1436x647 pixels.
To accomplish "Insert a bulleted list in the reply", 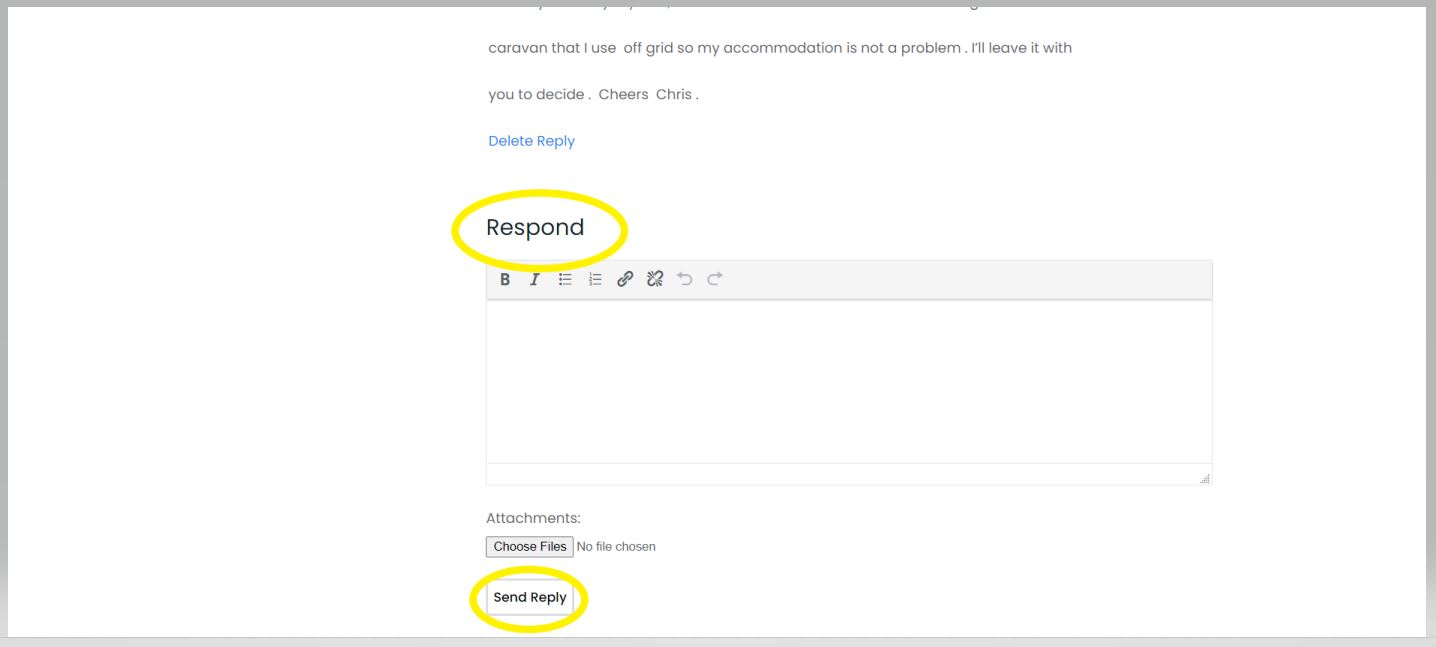I will coord(565,280).
